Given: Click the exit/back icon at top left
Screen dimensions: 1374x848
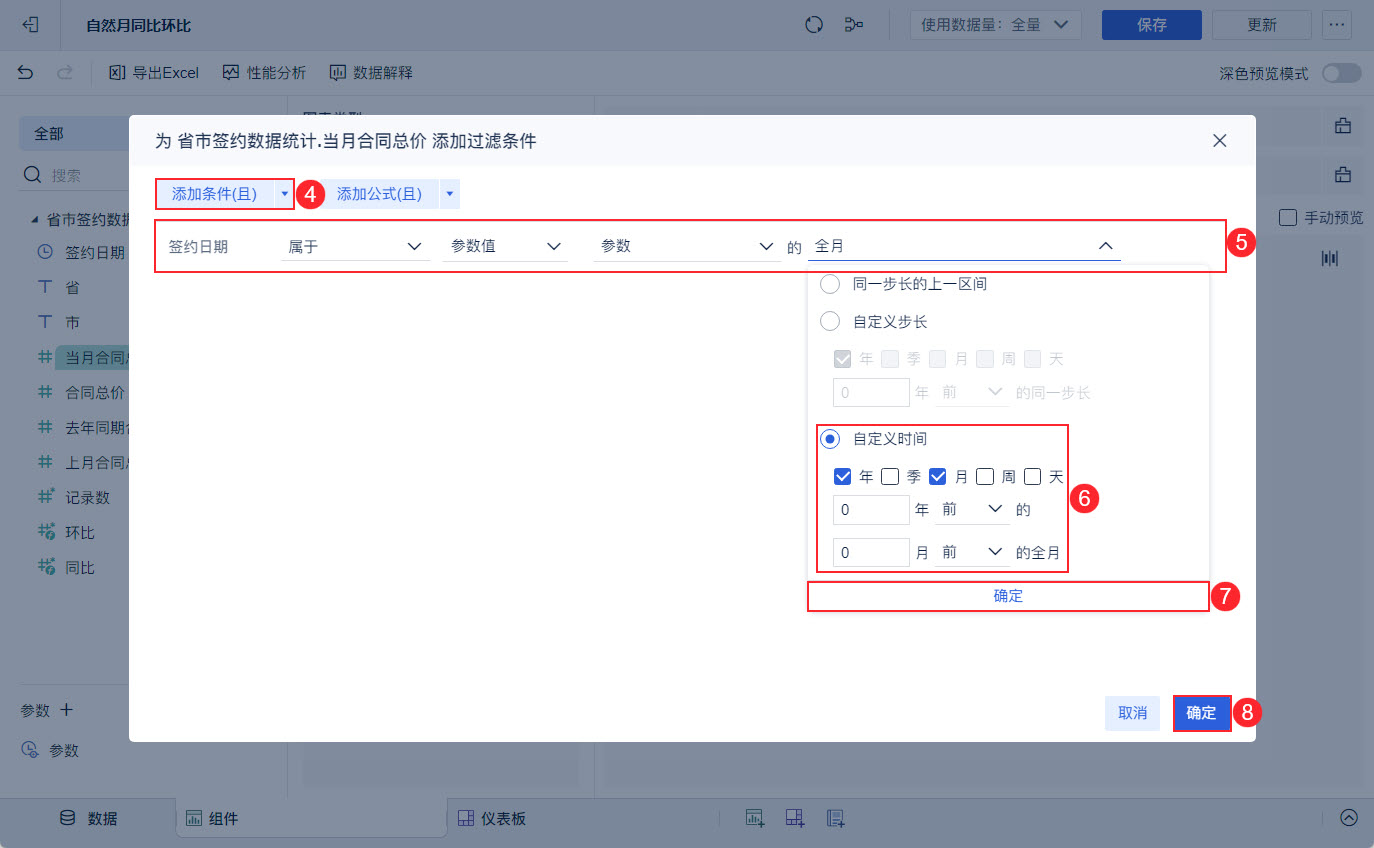Looking at the screenshot, I should click(30, 25).
